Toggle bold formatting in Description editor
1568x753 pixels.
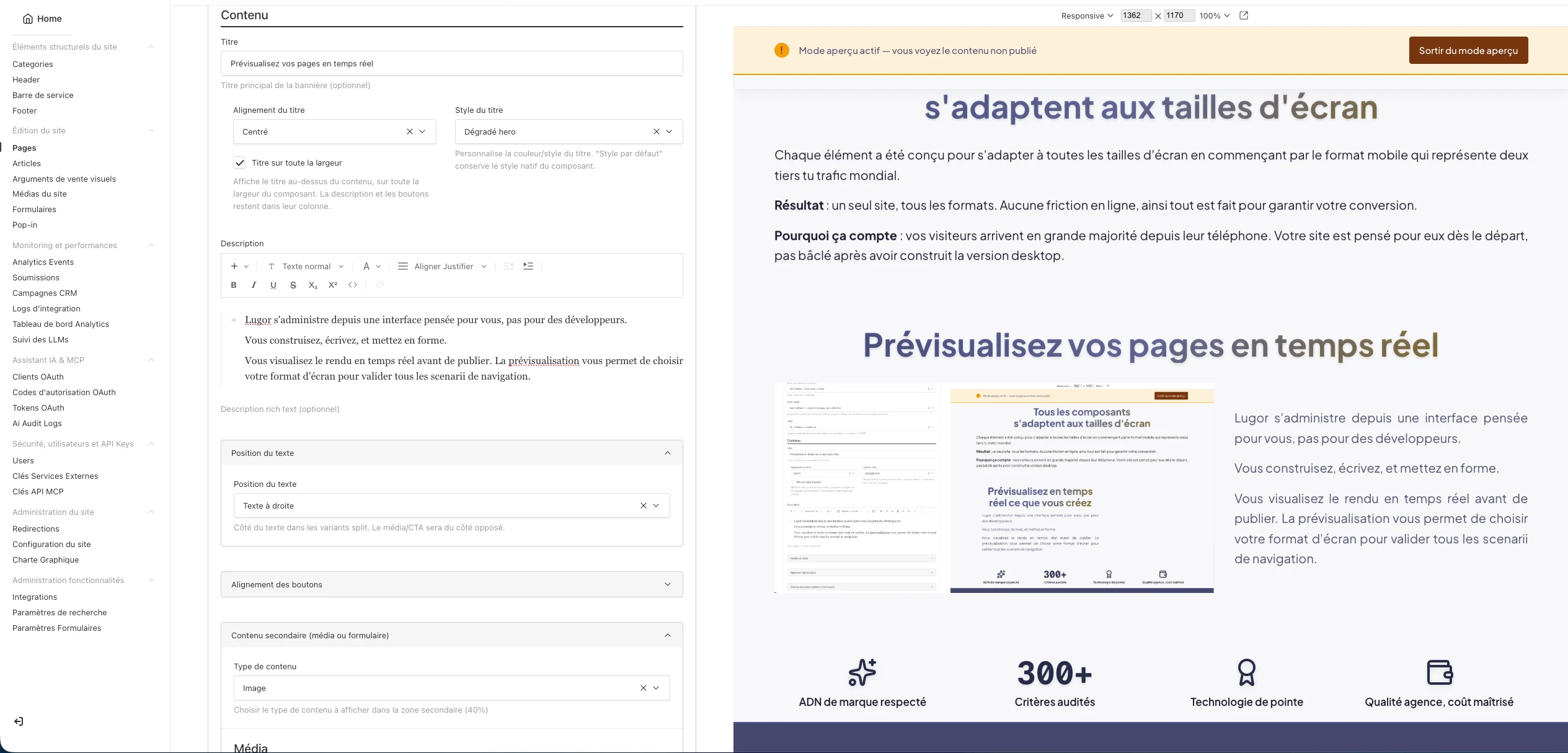tap(234, 285)
